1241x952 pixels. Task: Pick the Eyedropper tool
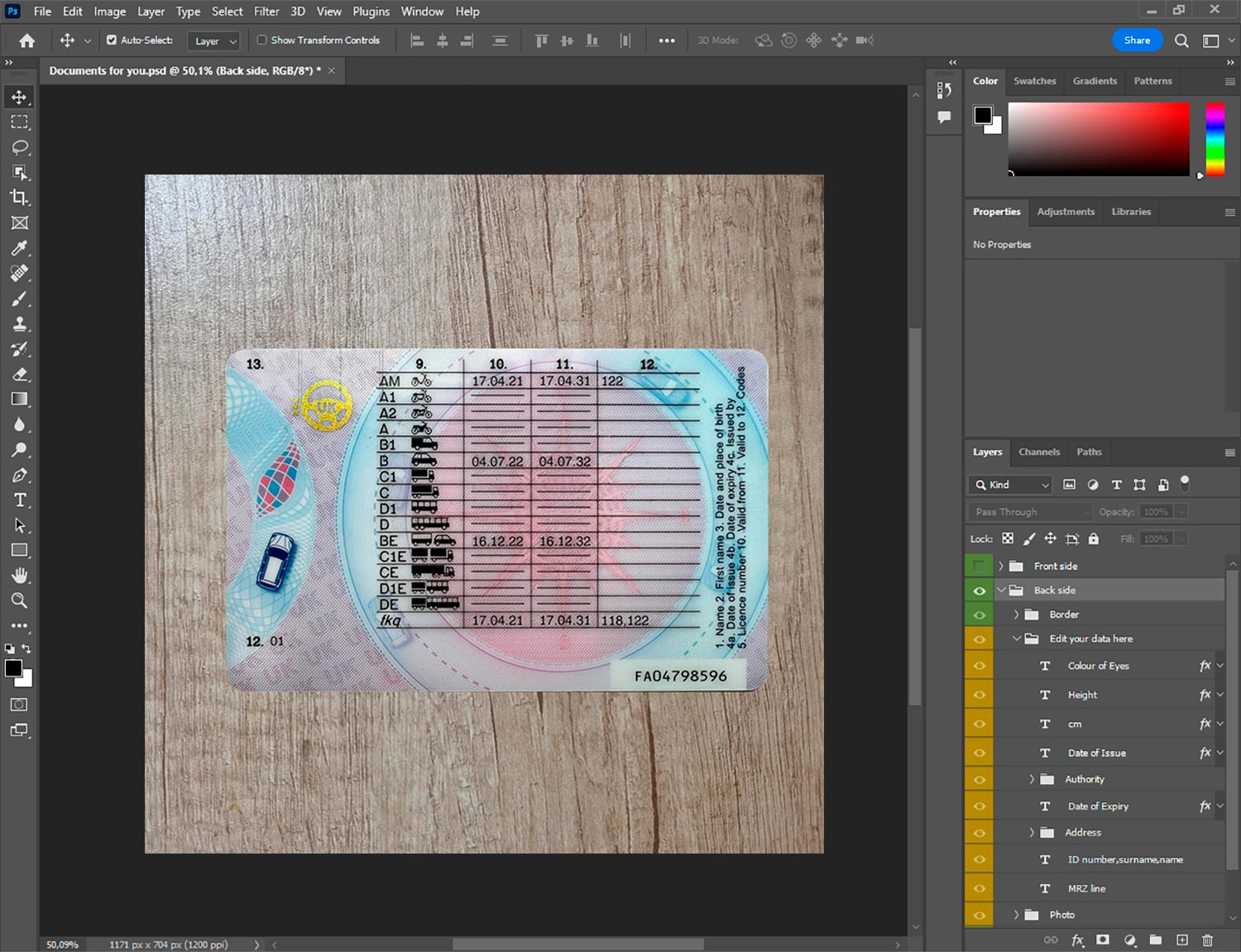(x=20, y=248)
